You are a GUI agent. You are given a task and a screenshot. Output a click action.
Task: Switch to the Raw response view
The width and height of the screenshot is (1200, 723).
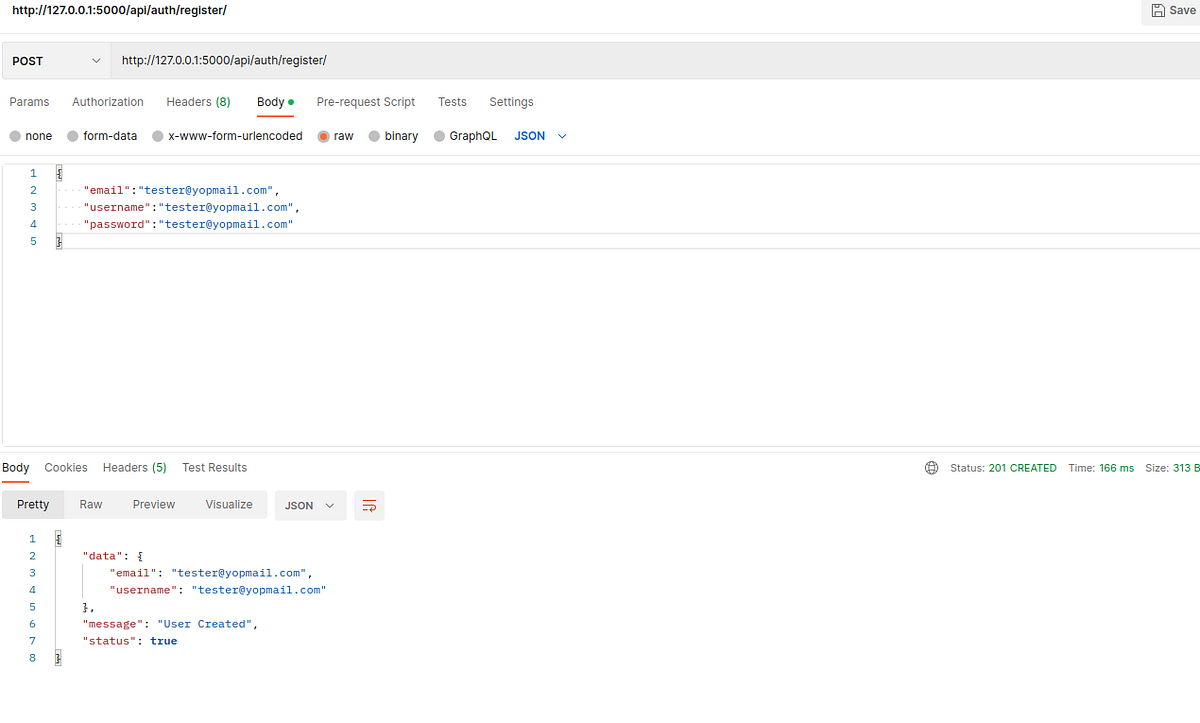click(x=90, y=505)
